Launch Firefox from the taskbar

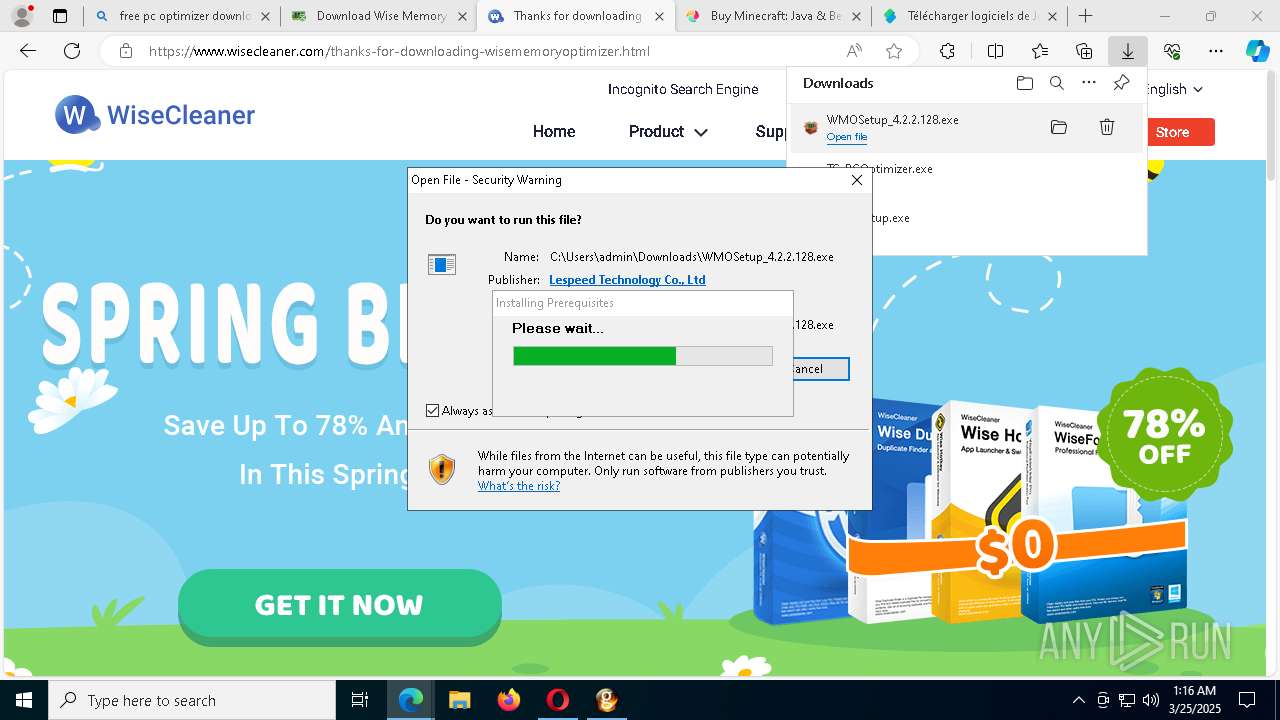508,700
